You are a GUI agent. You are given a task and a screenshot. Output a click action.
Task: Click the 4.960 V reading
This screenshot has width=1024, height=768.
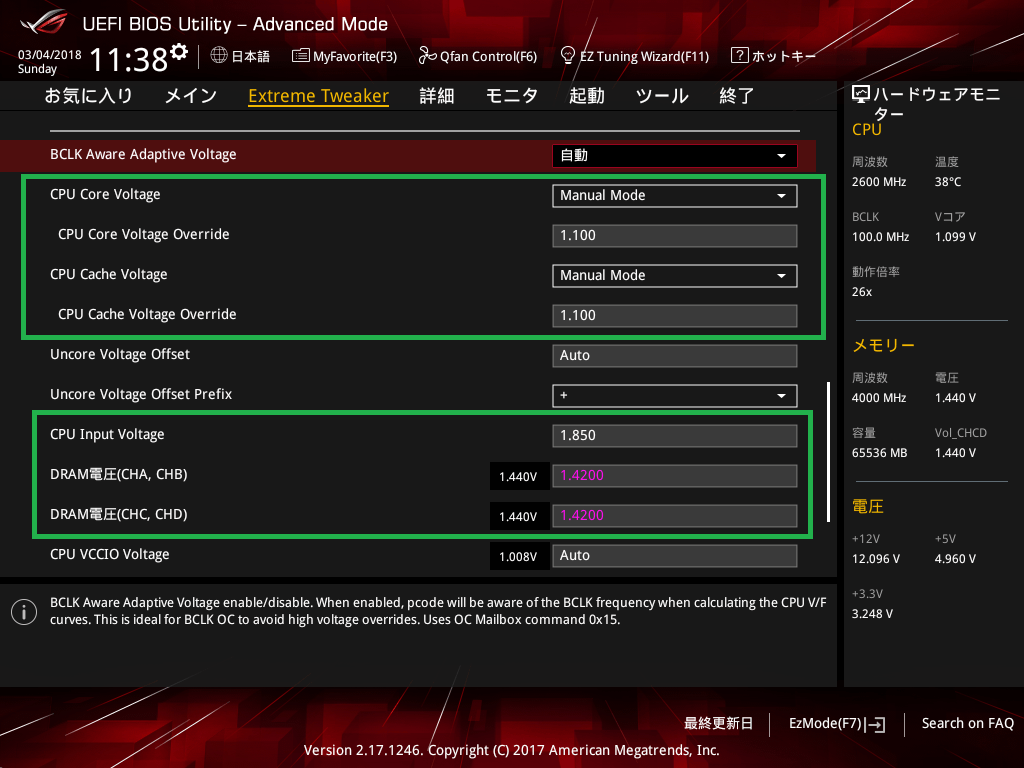point(955,559)
